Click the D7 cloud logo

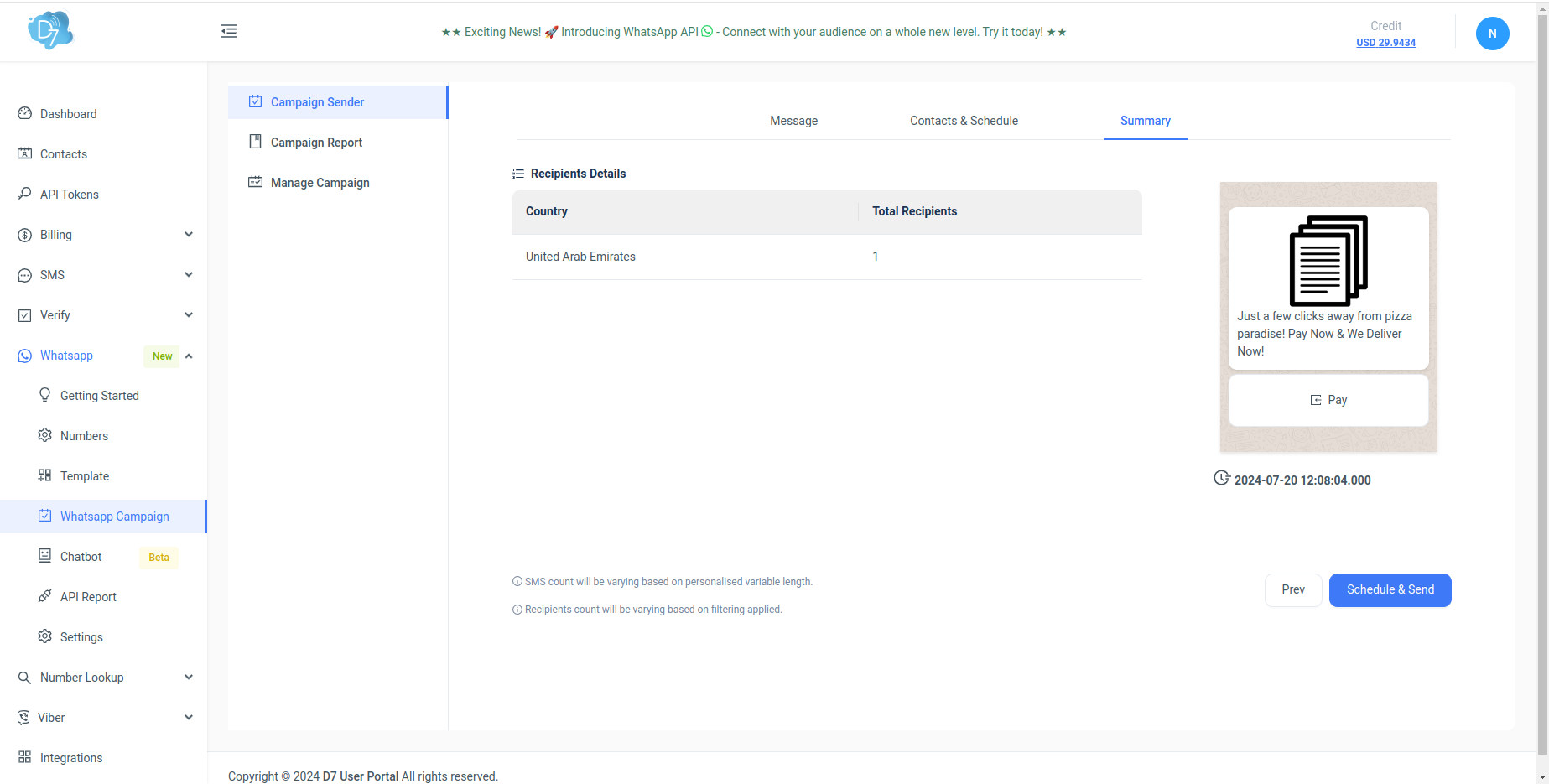(50, 31)
